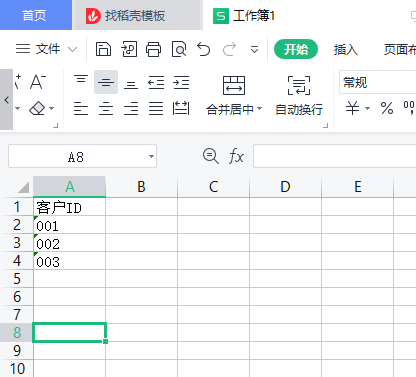Image resolution: width=416 pixels, height=377 pixels.
Task: Undo the last action
Action: [203, 49]
